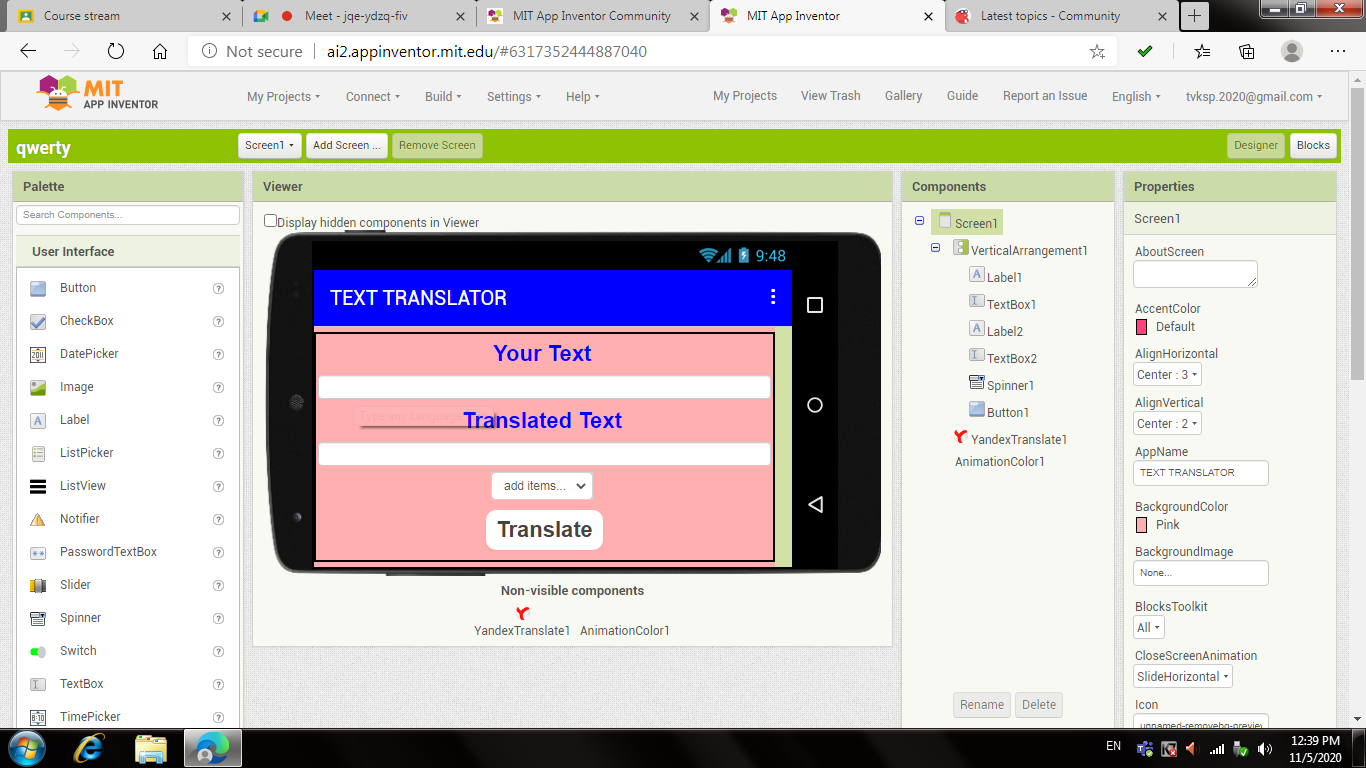This screenshot has height=768, width=1366.
Task: Enable Display hidden components in Viewer
Action: [269, 221]
